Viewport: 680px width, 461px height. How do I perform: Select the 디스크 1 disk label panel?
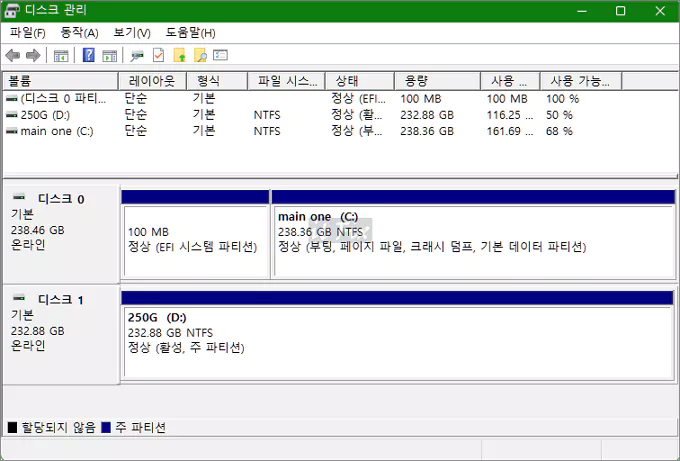(61, 335)
